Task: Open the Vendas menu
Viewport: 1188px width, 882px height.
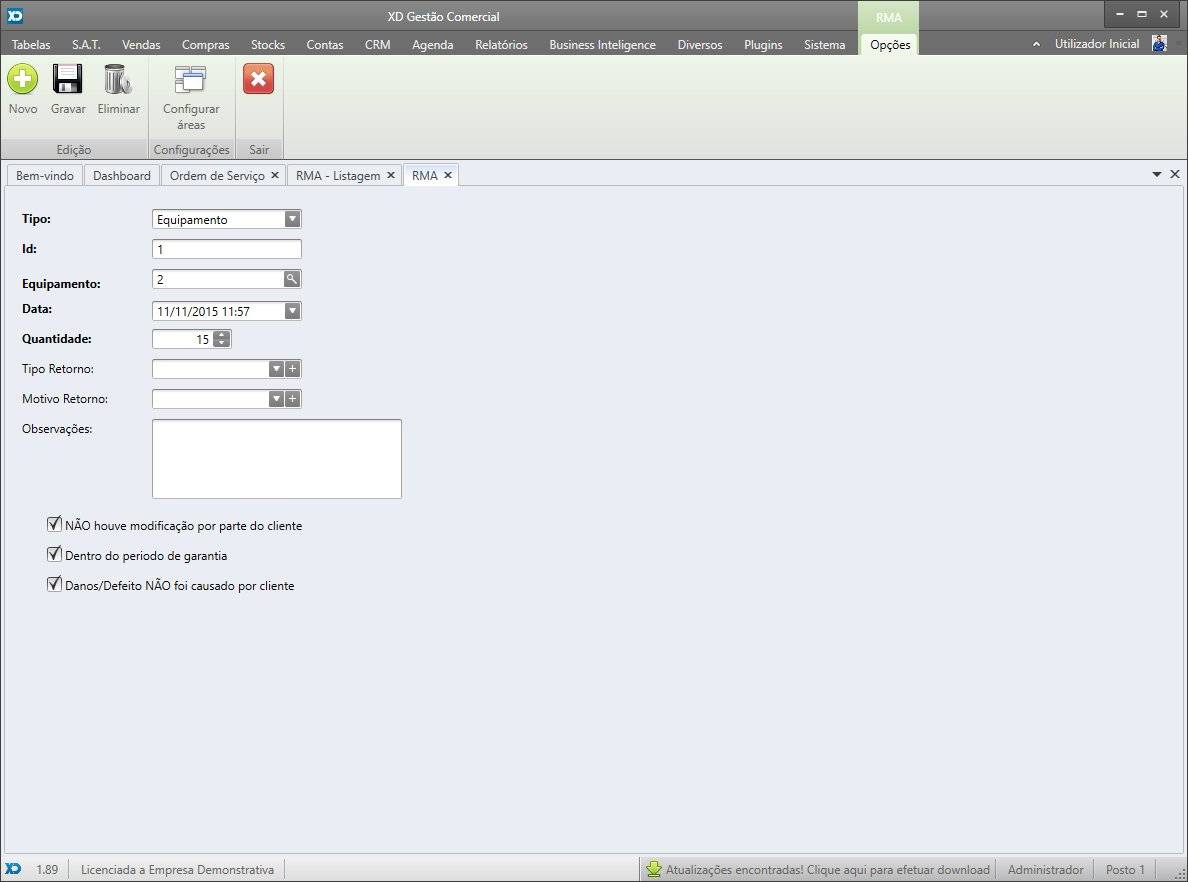Action: point(141,44)
